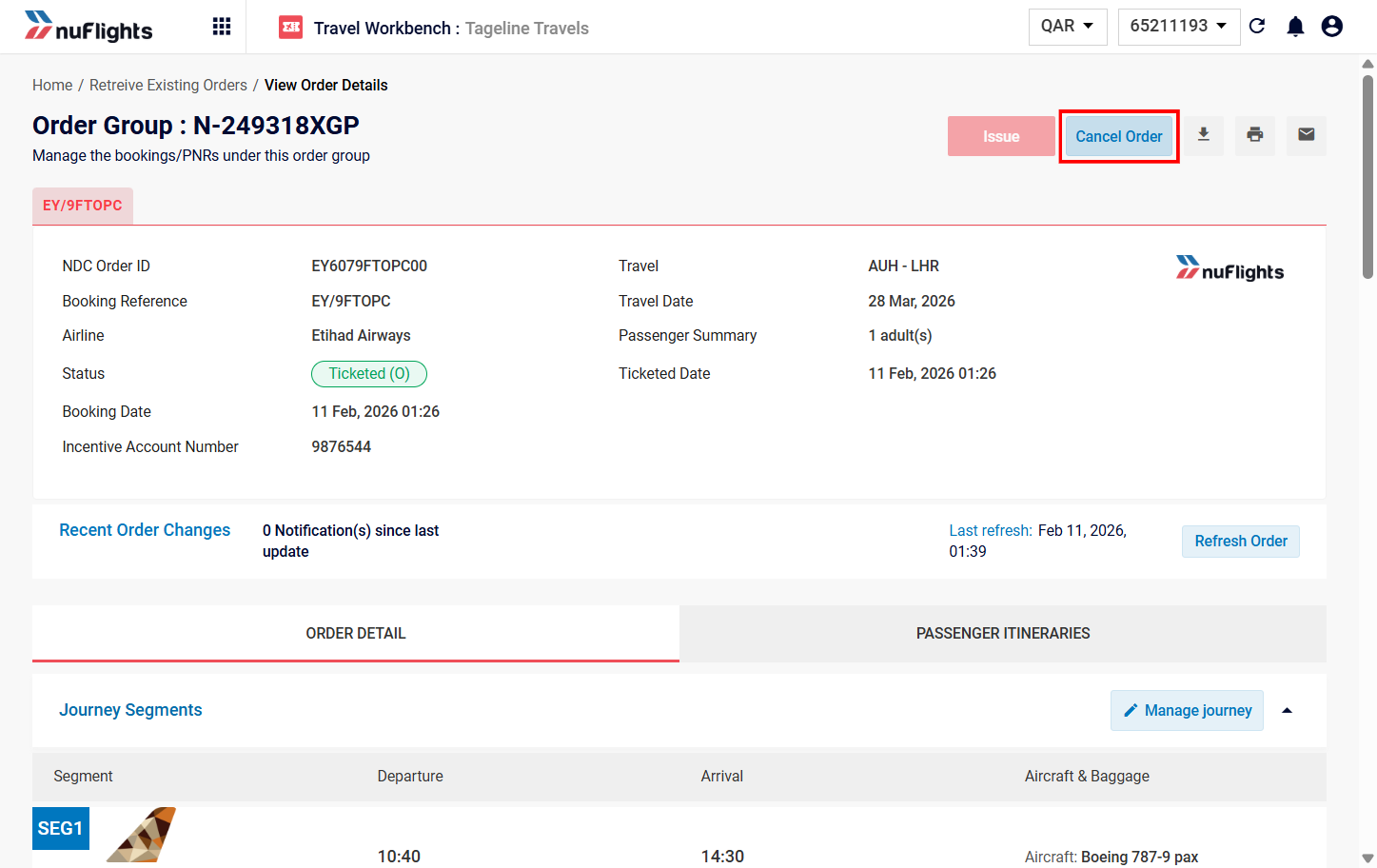This screenshot has height=868, width=1377.
Task: Open the 65211193 account dropdown
Action: tap(1179, 26)
